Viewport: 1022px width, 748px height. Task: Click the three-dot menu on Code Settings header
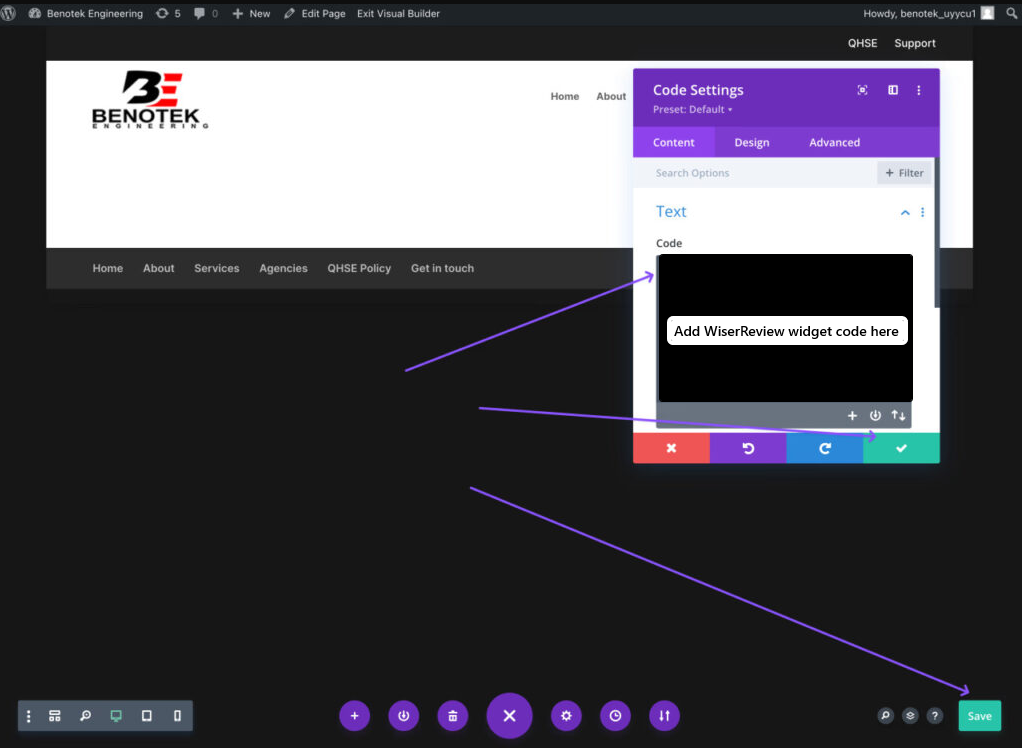(x=919, y=90)
